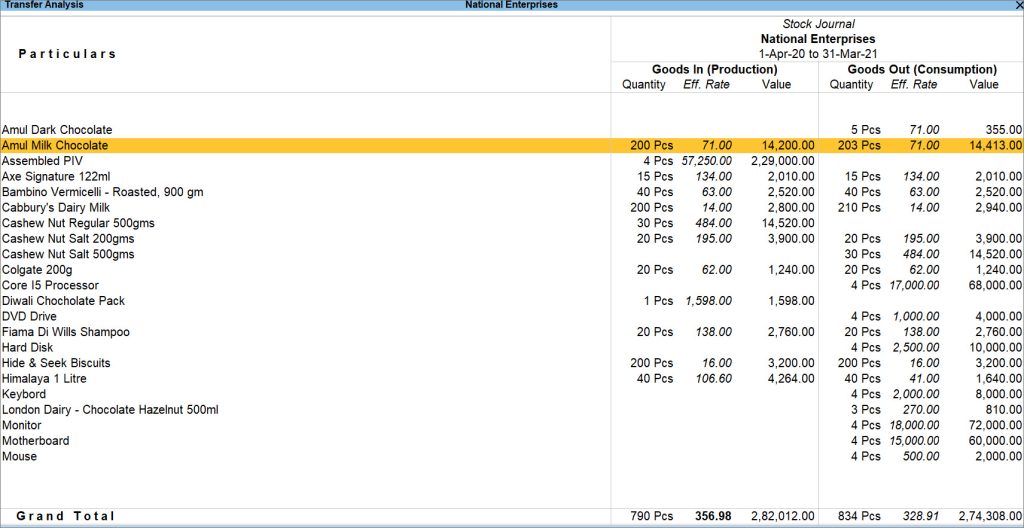Click Assembled PIV value 2,29,000.00
Image resolution: width=1024 pixels, height=528 pixels.
click(x=783, y=161)
